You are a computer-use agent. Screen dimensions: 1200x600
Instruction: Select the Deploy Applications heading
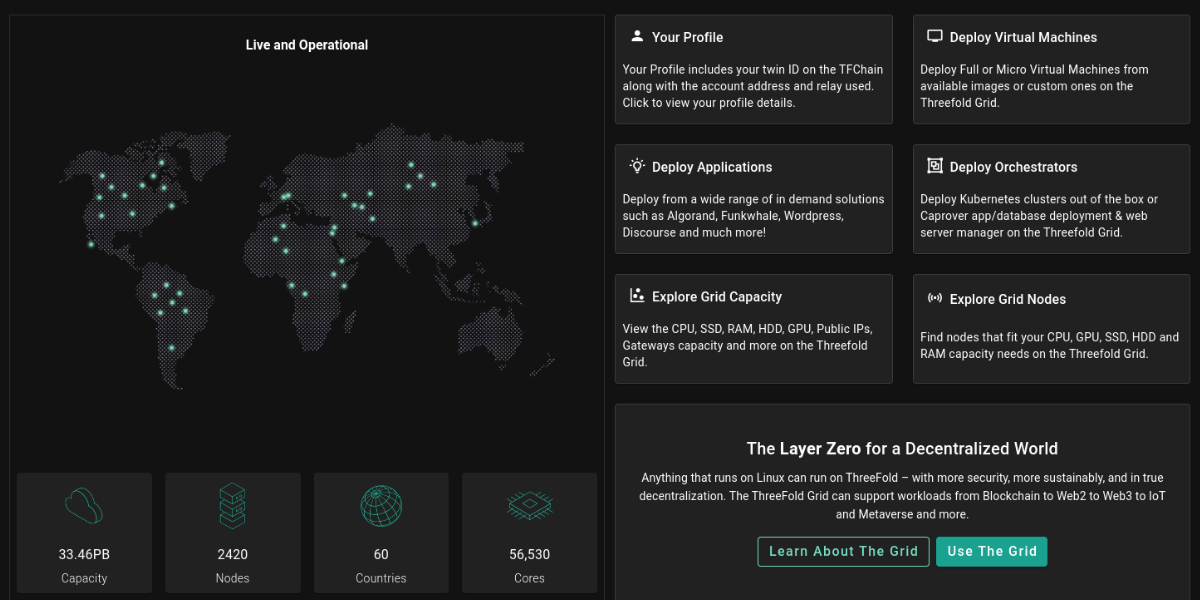712,167
